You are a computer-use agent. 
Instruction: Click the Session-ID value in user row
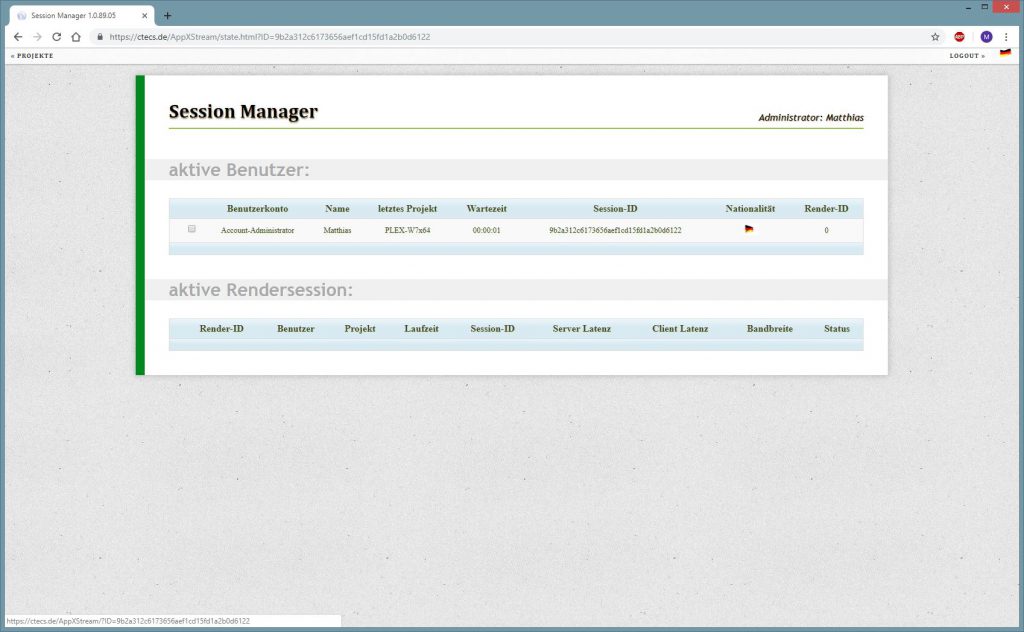pyautogui.click(x=615, y=230)
